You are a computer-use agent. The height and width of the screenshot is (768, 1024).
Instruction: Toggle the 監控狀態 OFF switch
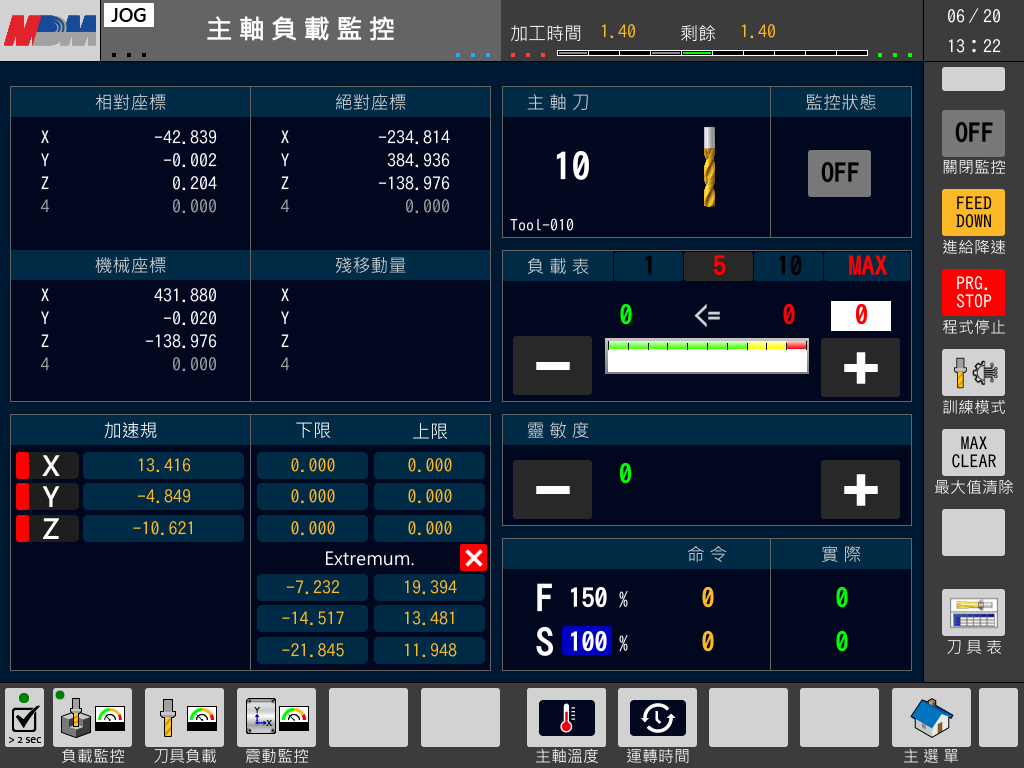839,173
